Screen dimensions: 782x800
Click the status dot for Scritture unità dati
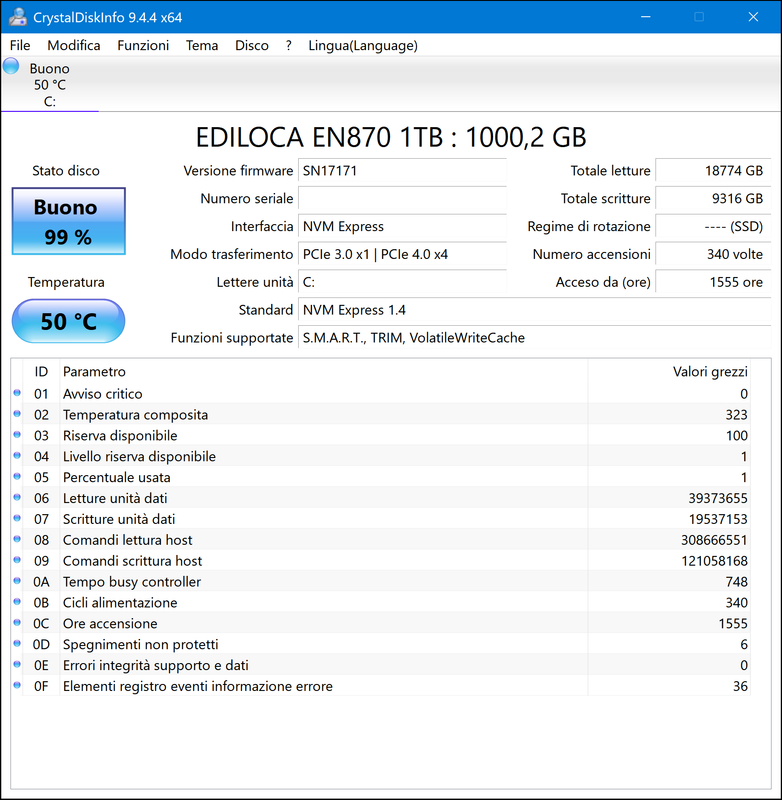pos(17,518)
